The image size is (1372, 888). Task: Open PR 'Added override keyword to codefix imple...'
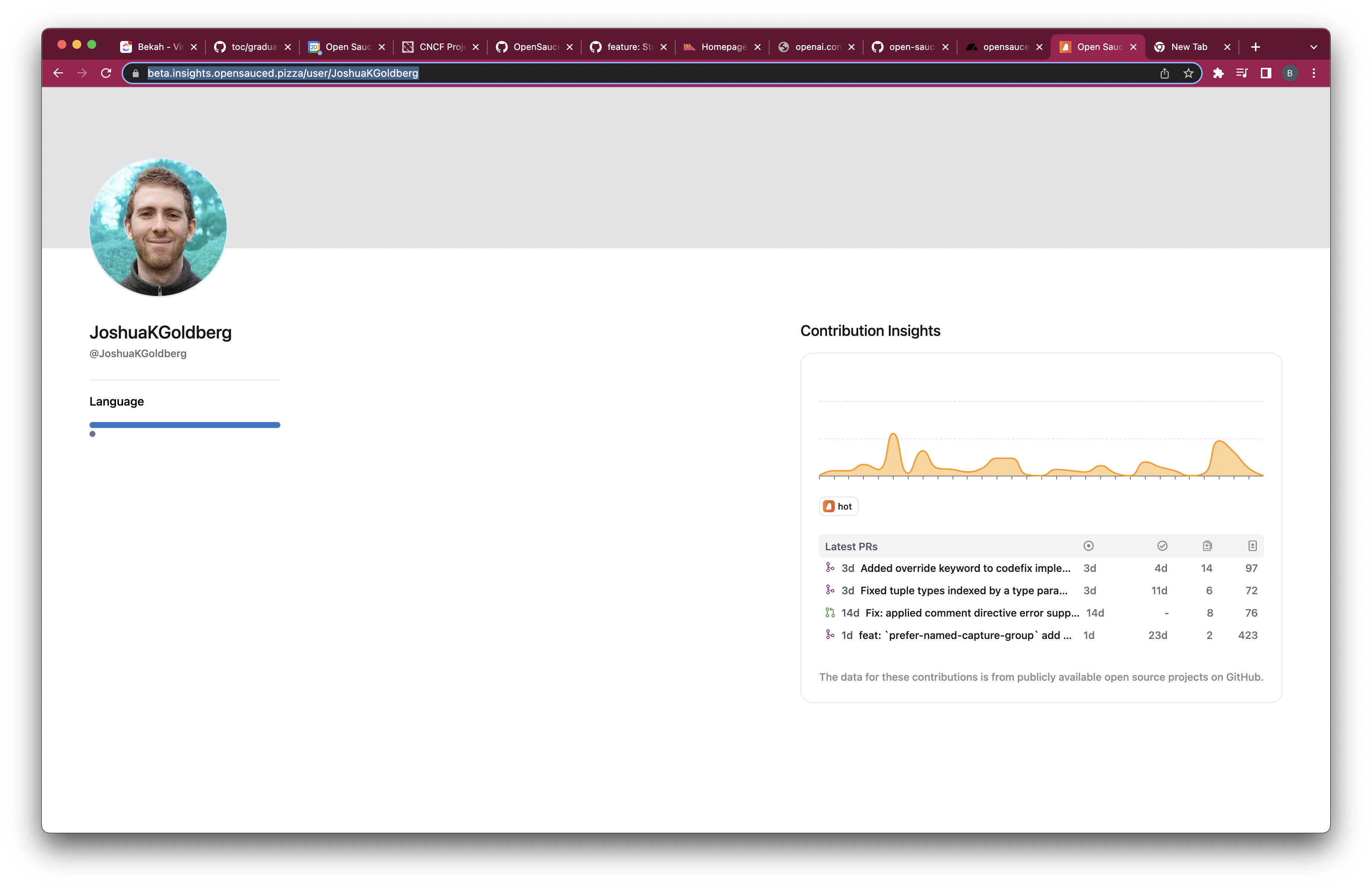[x=965, y=568]
